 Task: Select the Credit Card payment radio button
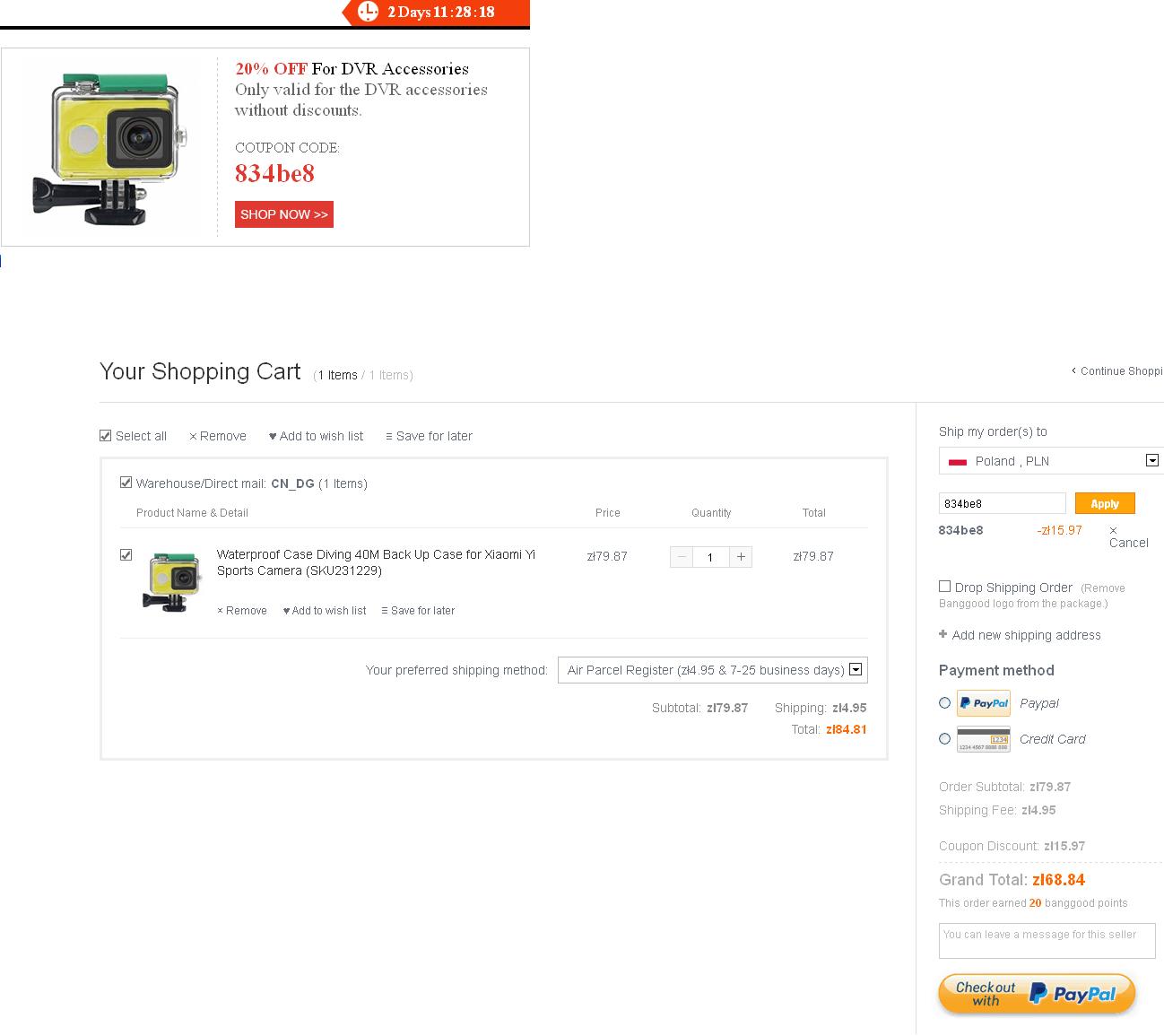tap(944, 739)
